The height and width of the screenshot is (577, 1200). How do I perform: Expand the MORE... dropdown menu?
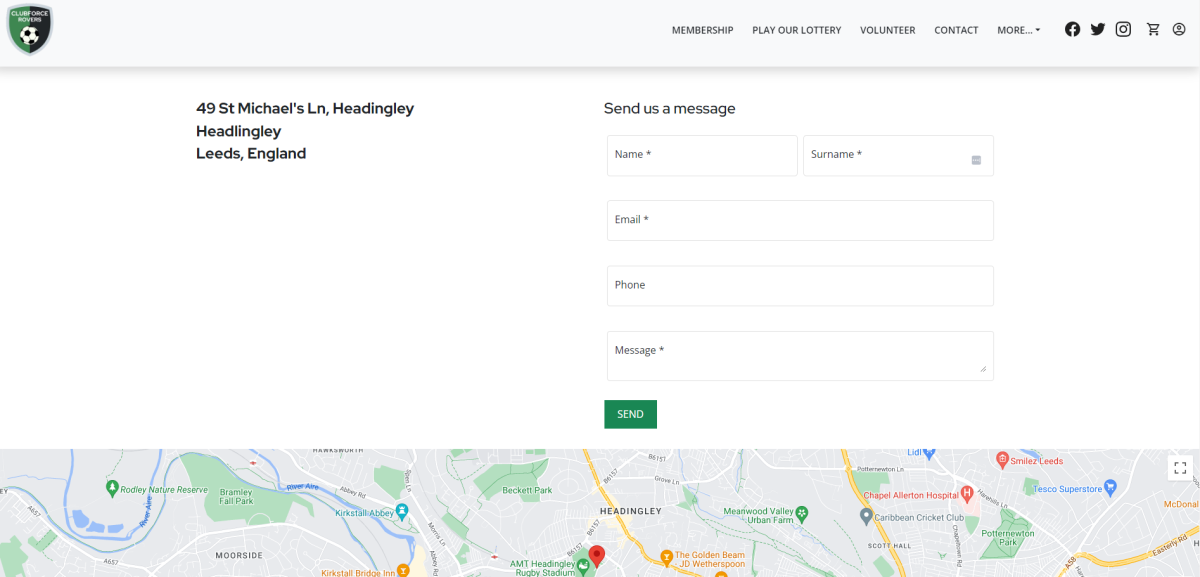click(1018, 30)
